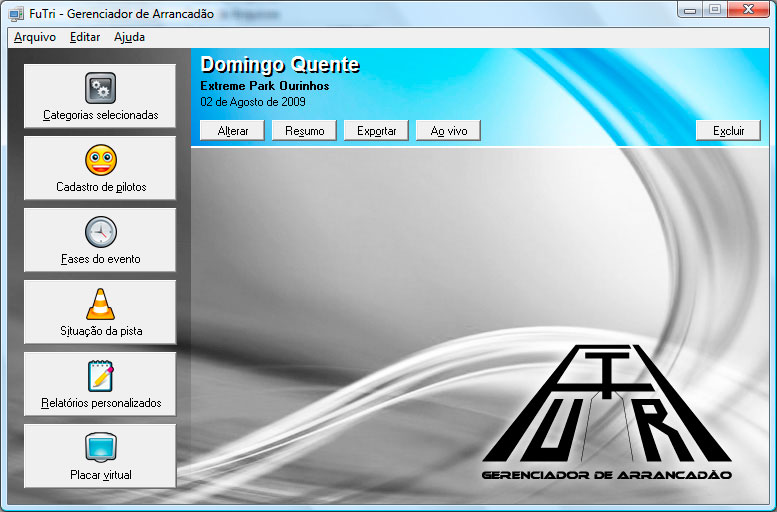
Task: Launch the Placar virtual monitor icon
Action: tap(100, 448)
